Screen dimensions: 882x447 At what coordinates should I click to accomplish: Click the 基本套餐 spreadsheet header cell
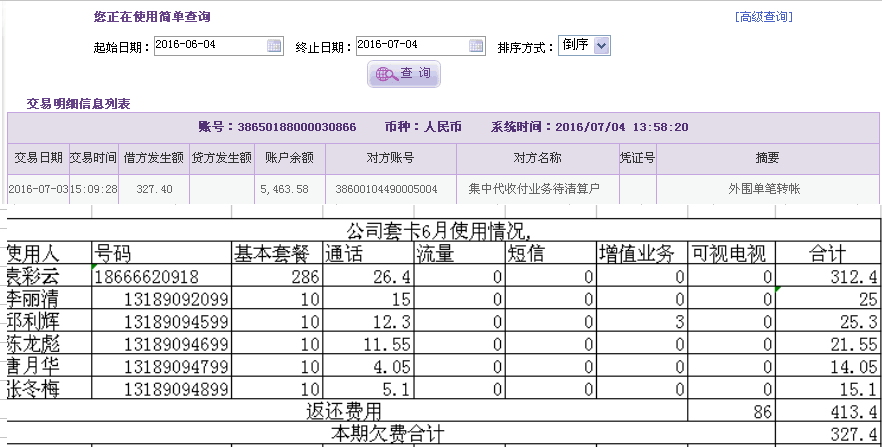click(275, 254)
